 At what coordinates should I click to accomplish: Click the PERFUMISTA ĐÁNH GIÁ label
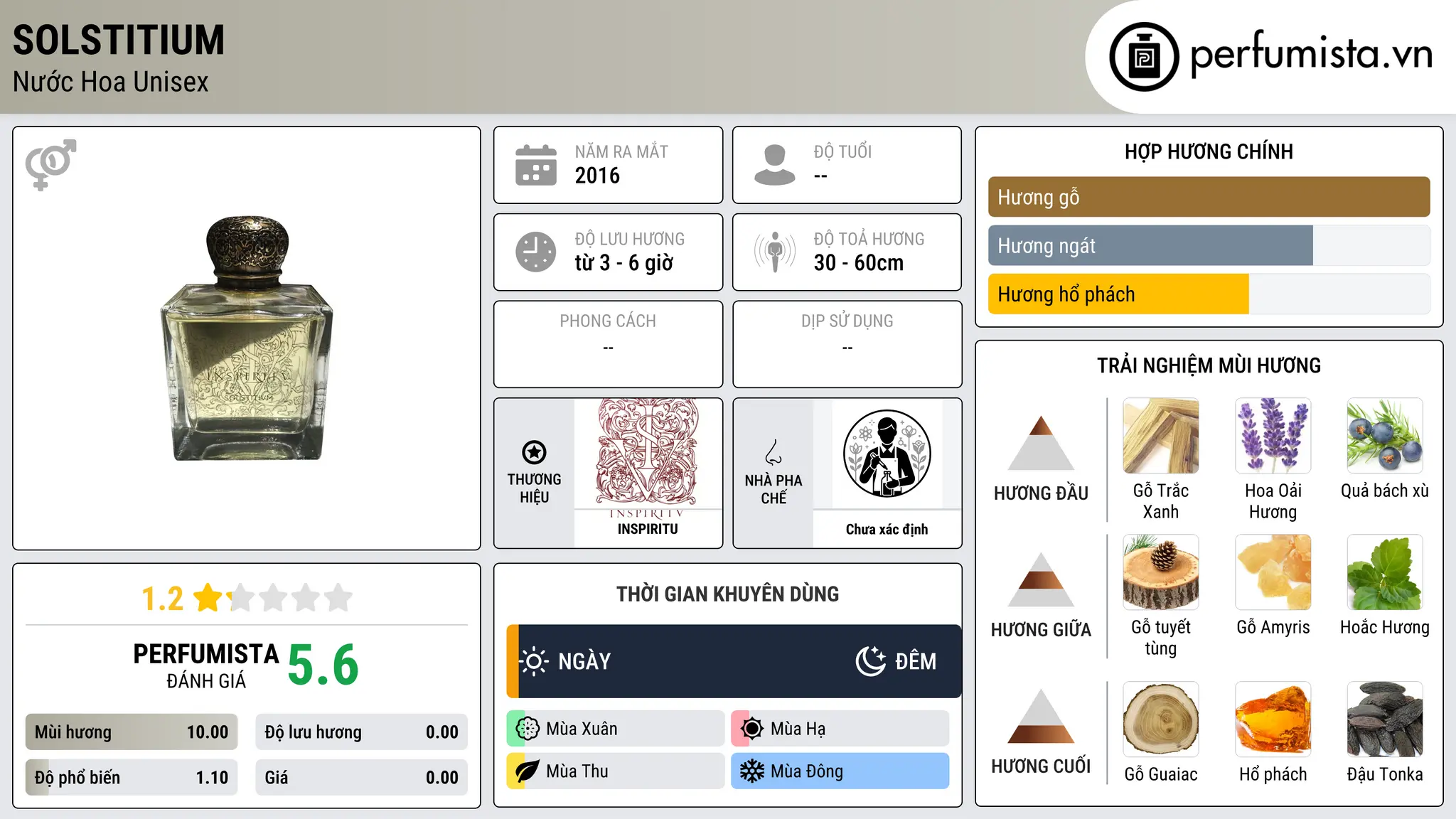[x=206, y=665]
